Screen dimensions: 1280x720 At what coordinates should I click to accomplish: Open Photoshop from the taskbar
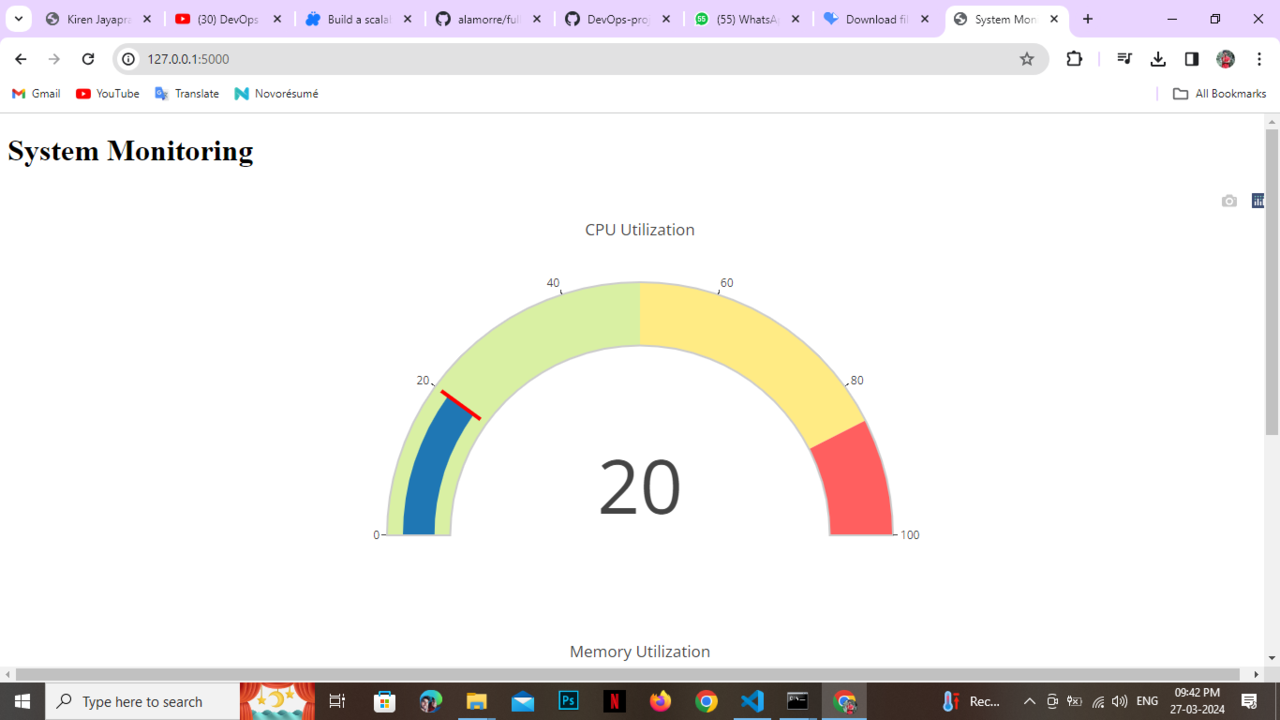(x=568, y=701)
